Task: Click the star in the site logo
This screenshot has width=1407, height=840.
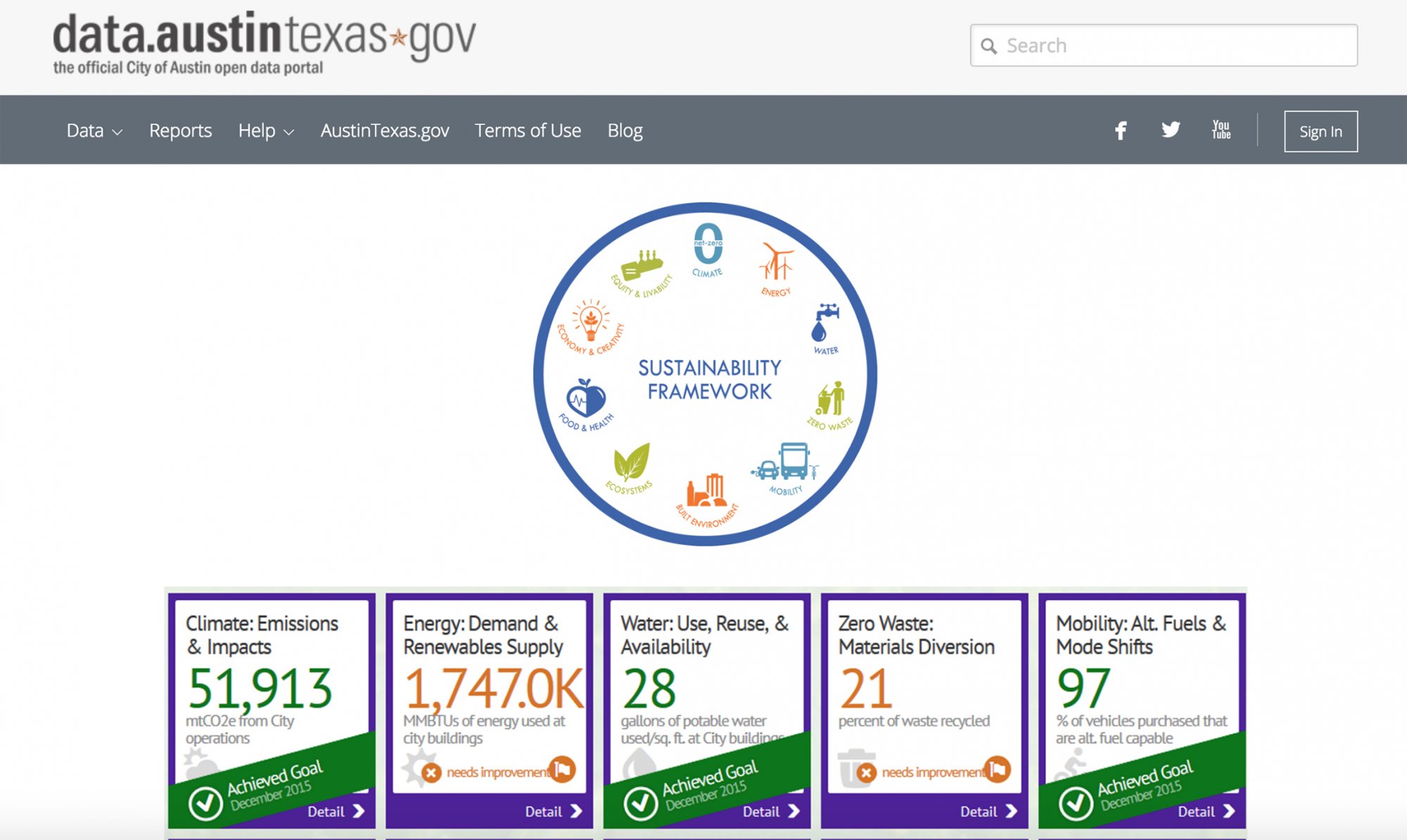Action: click(x=399, y=37)
